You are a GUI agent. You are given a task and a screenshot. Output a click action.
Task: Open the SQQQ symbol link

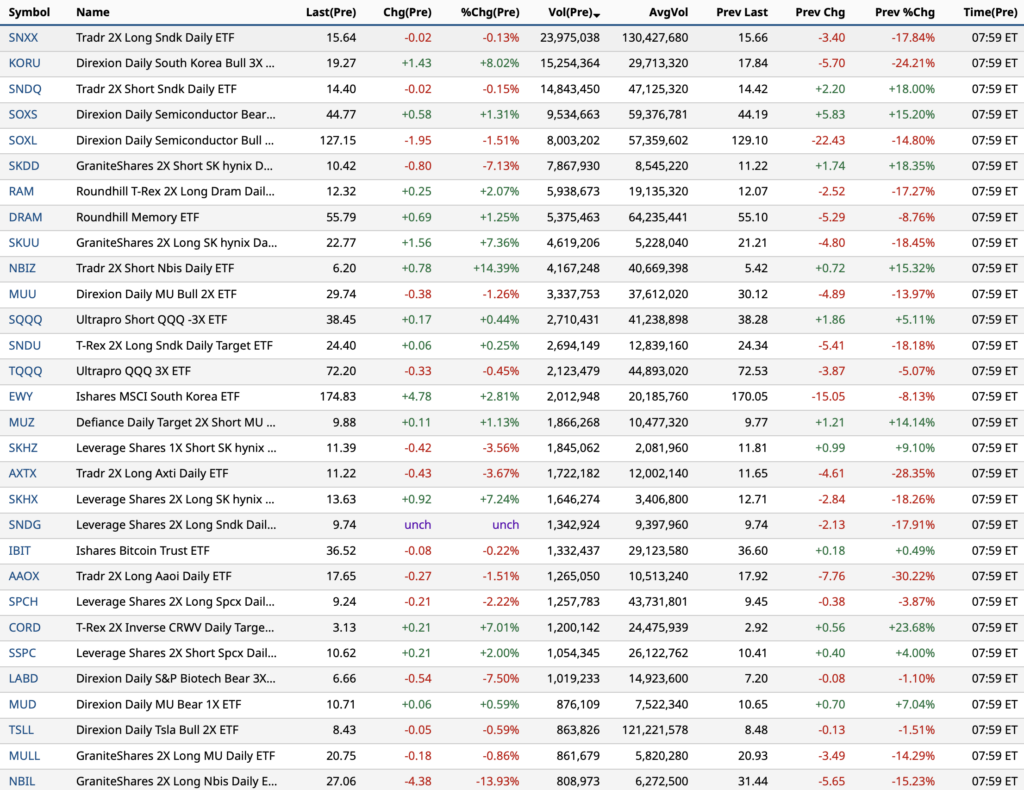[x=25, y=320]
